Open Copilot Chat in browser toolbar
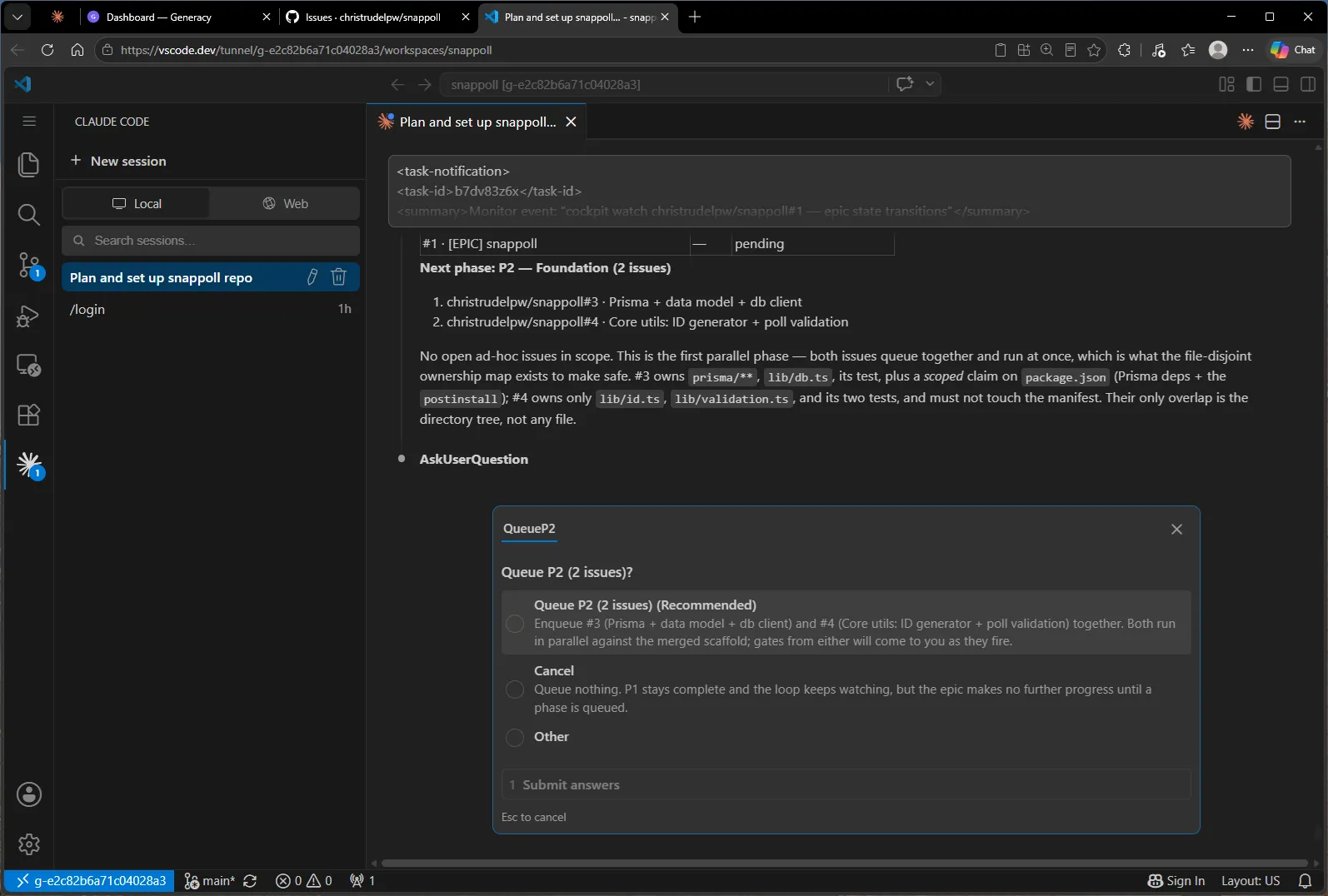Image resolution: width=1328 pixels, height=896 pixels. [1292, 50]
